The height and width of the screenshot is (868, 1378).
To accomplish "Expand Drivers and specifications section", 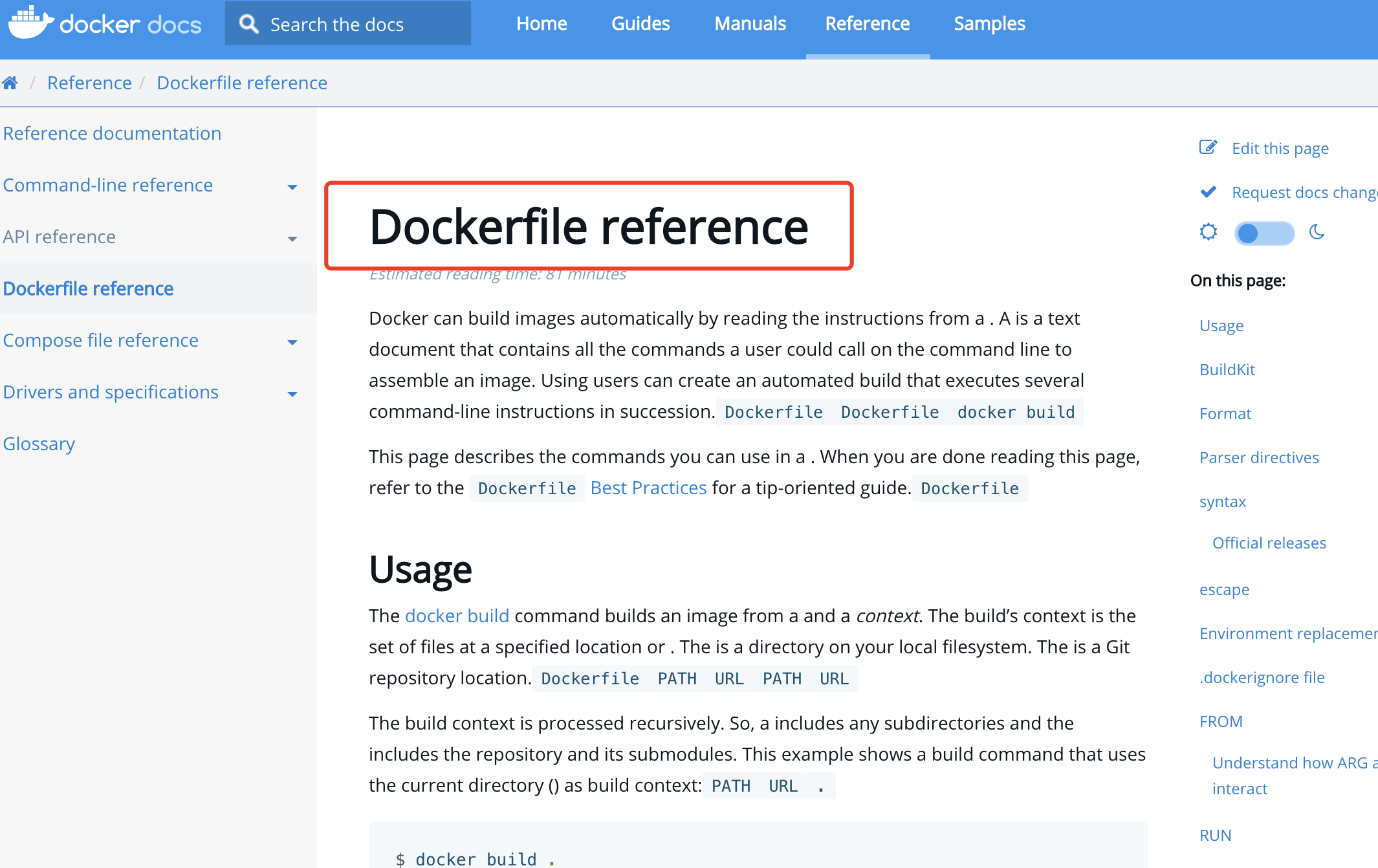I will [x=292, y=394].
